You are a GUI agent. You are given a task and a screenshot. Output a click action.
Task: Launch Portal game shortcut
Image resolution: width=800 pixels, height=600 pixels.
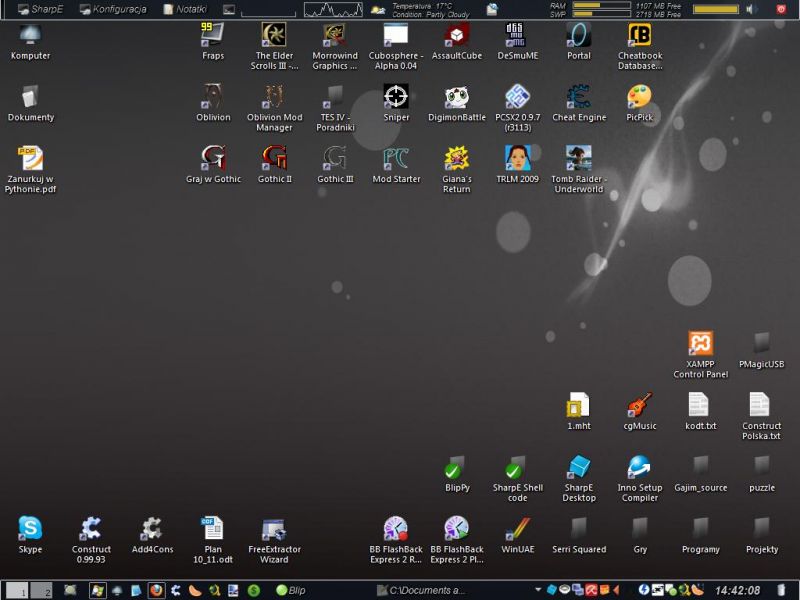click(579, 42)
